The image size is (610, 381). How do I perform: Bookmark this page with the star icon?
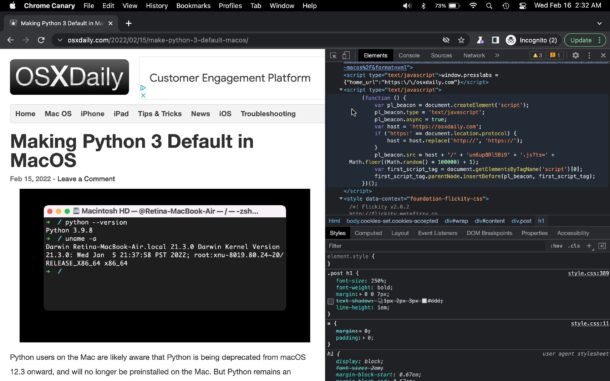click(461, 40)
